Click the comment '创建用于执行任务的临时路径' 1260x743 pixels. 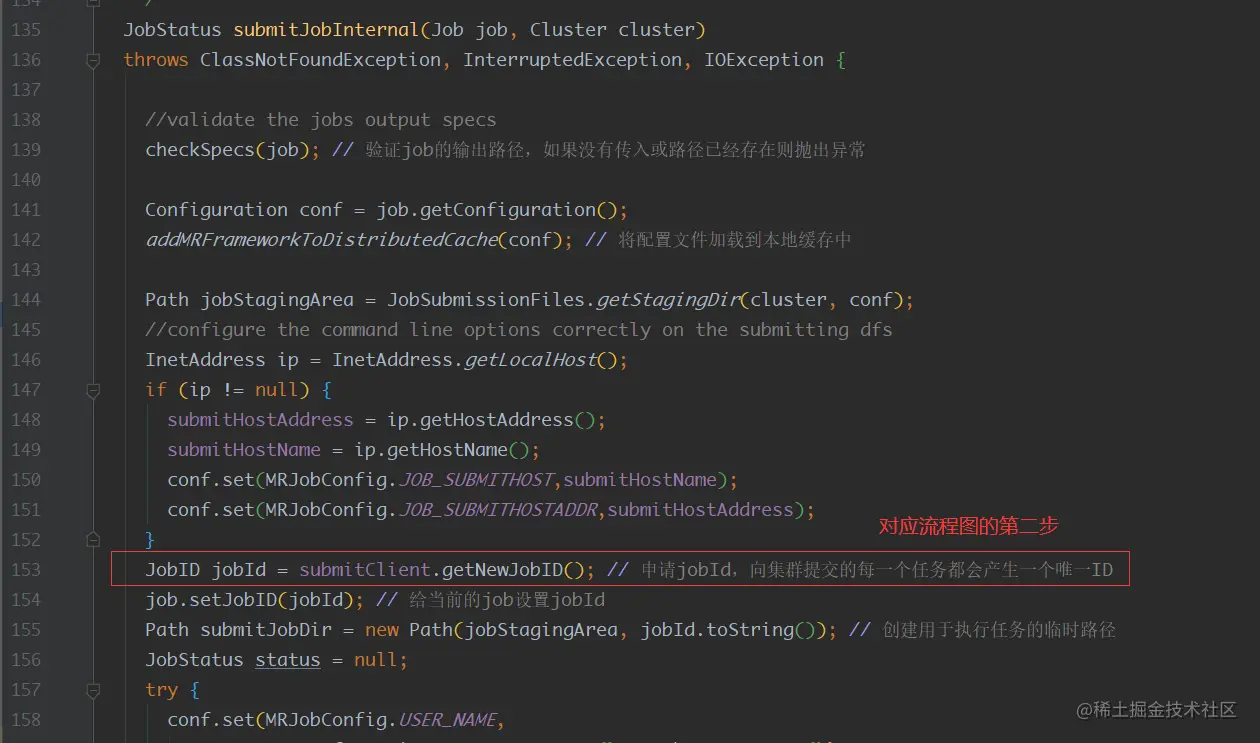pyautogui.click(x=999, y=630)
